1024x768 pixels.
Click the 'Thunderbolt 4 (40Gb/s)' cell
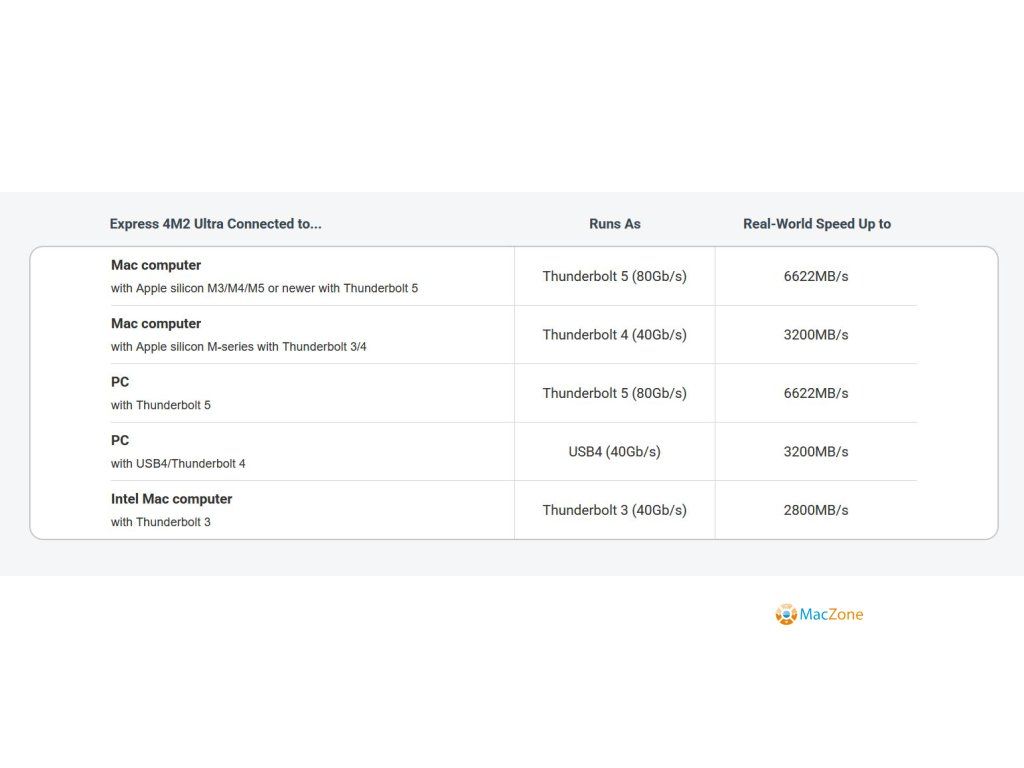[x=614, y=335]
